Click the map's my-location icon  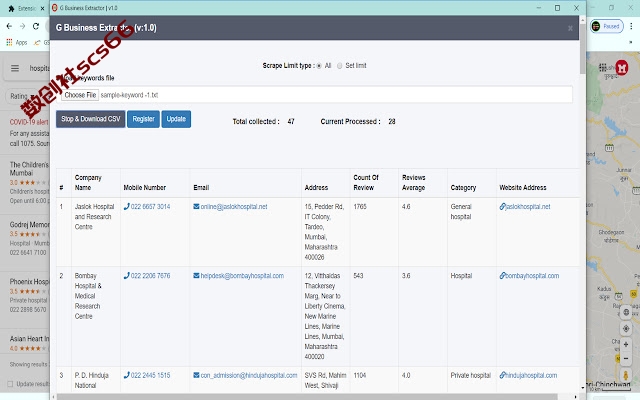pos(626,329)
